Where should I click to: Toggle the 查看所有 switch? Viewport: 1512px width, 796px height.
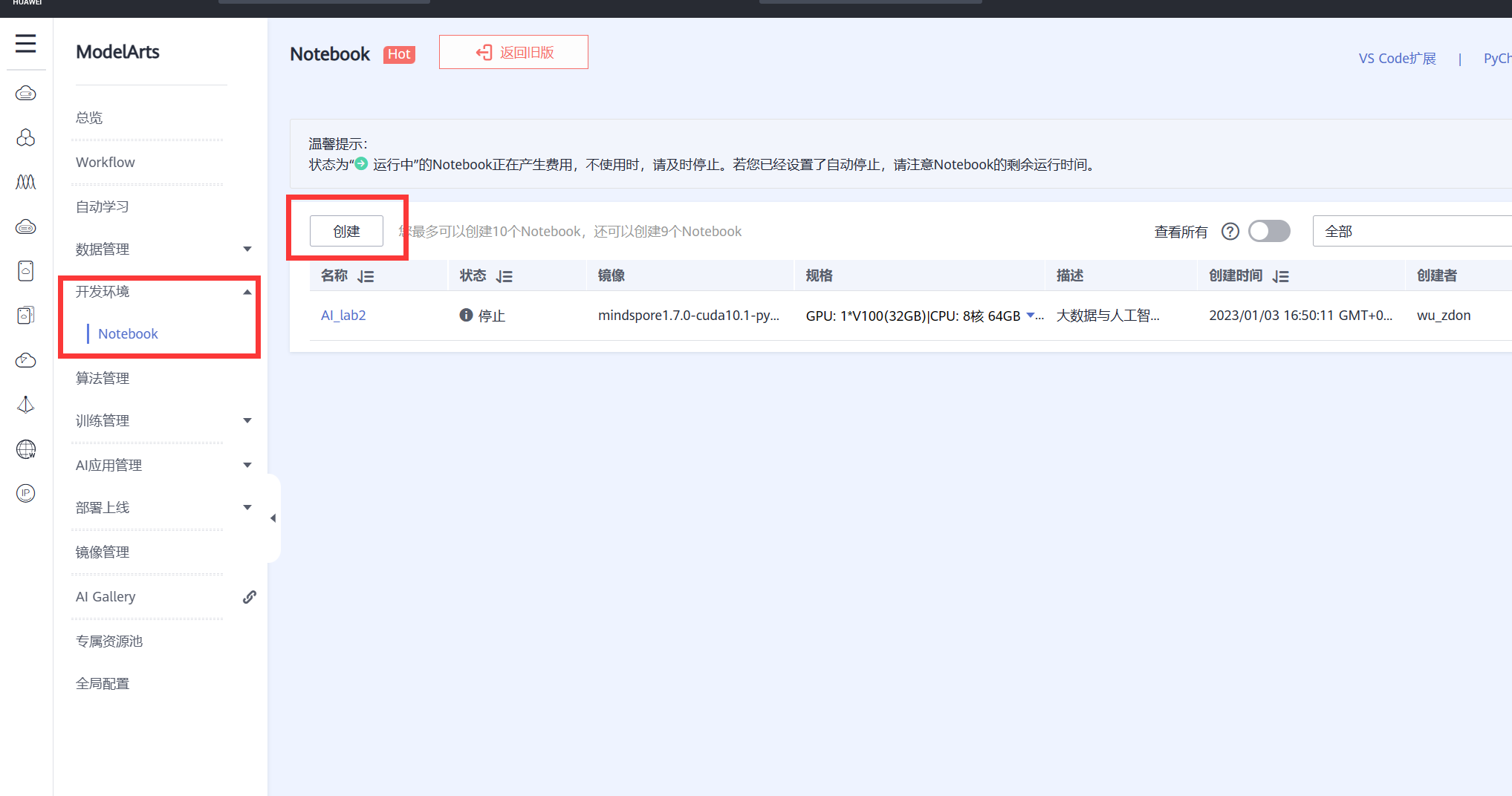[x=1269, y=231]
